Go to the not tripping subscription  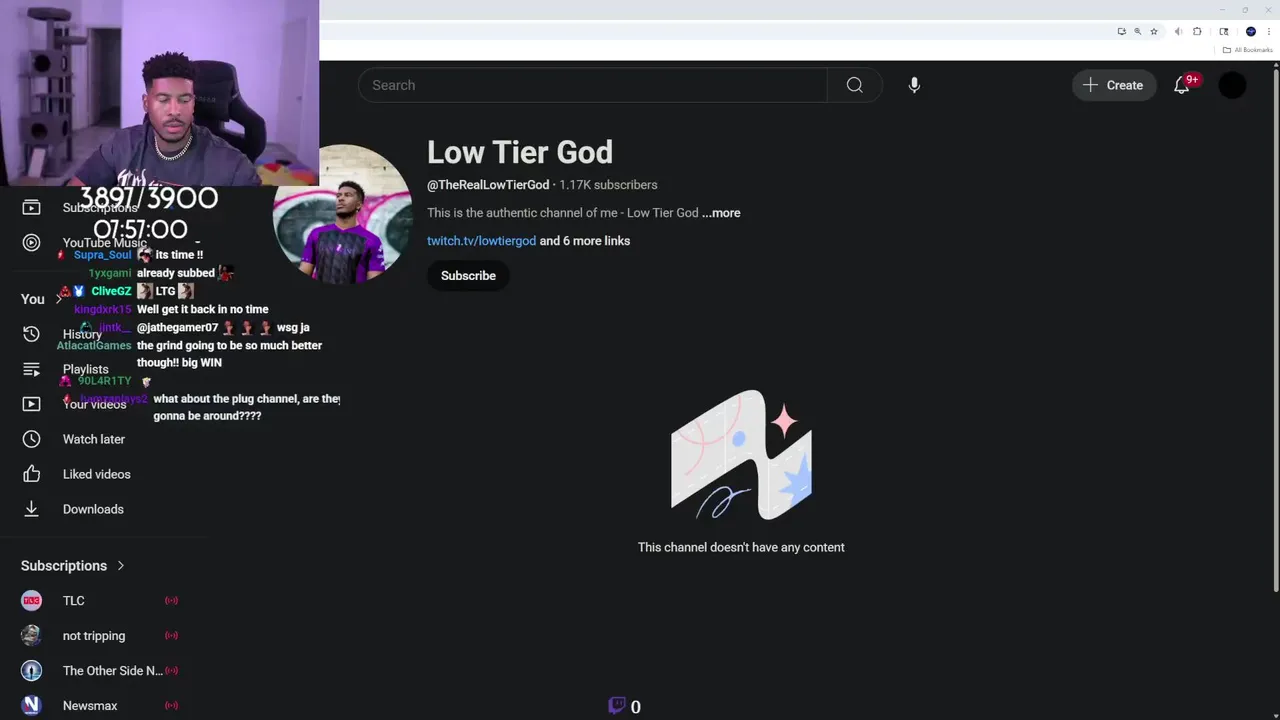coord(94,636)
